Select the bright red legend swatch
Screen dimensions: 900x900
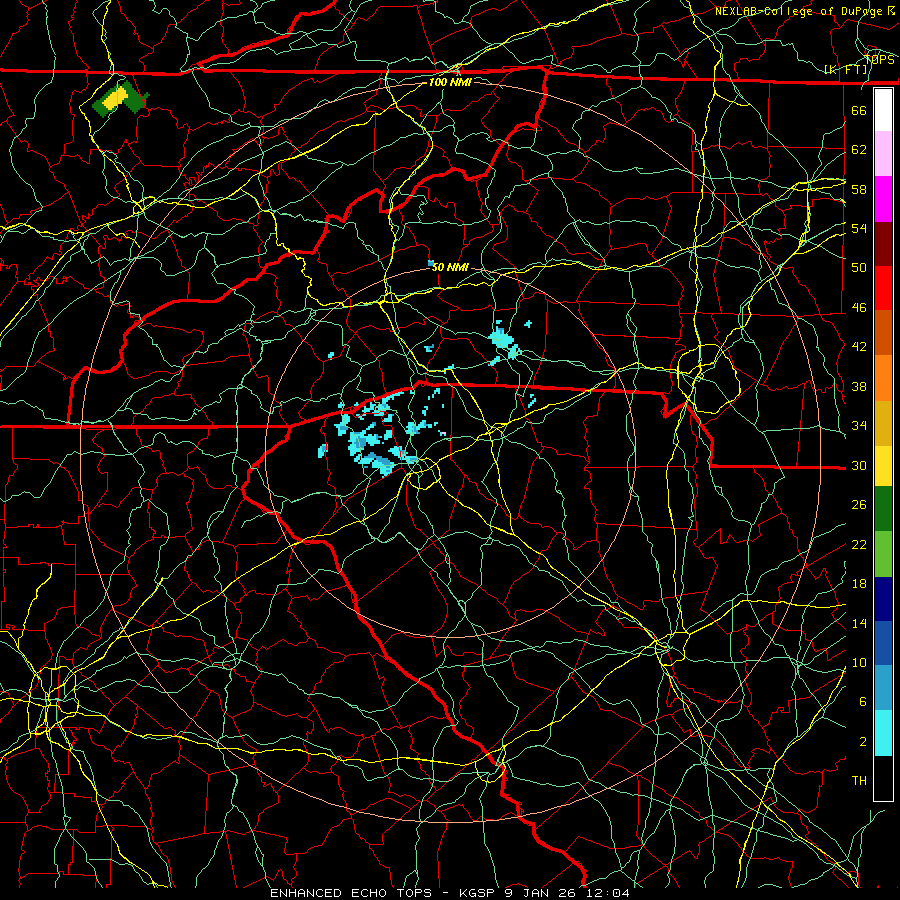[883, 288]
